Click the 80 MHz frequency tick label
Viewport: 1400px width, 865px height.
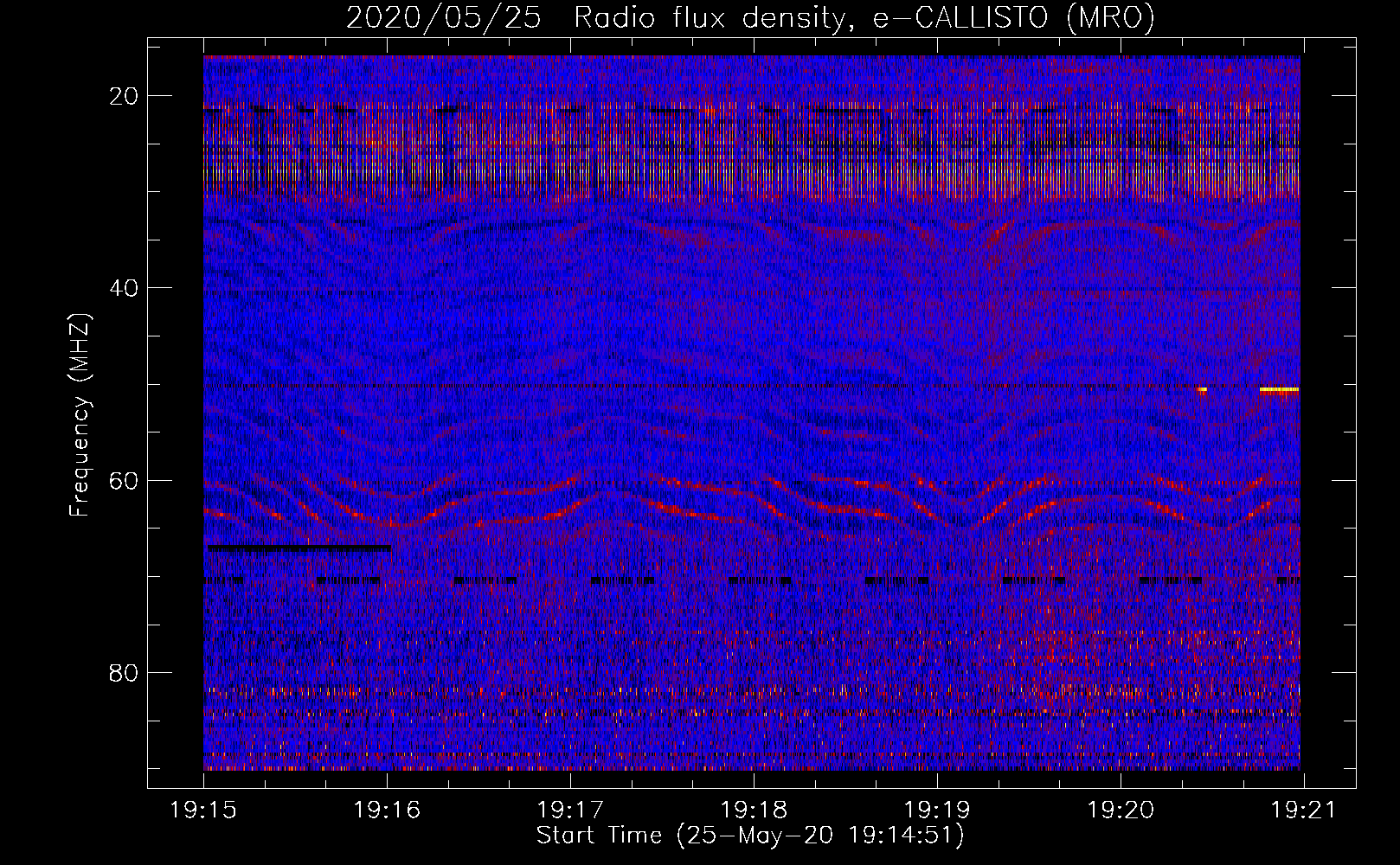125,672
